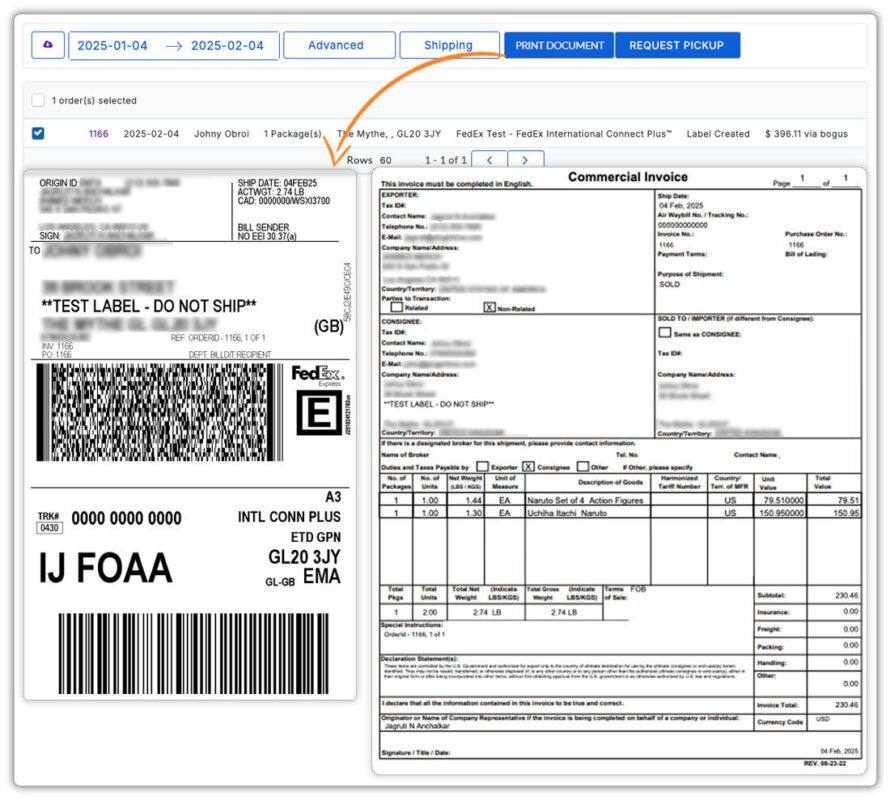Set the start date field 2025-01-04

[x=112, y=45]
